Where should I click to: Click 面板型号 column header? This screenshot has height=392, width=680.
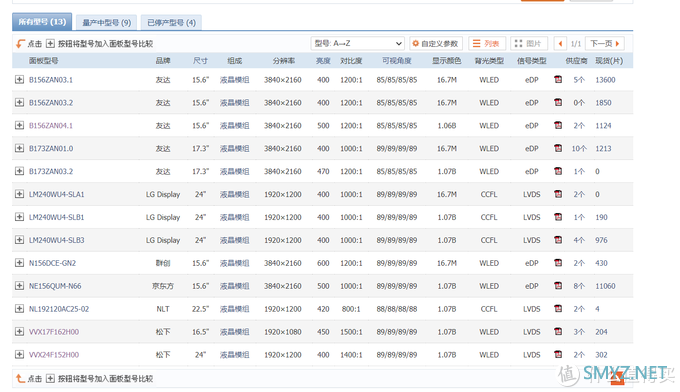tap(43, 61)
